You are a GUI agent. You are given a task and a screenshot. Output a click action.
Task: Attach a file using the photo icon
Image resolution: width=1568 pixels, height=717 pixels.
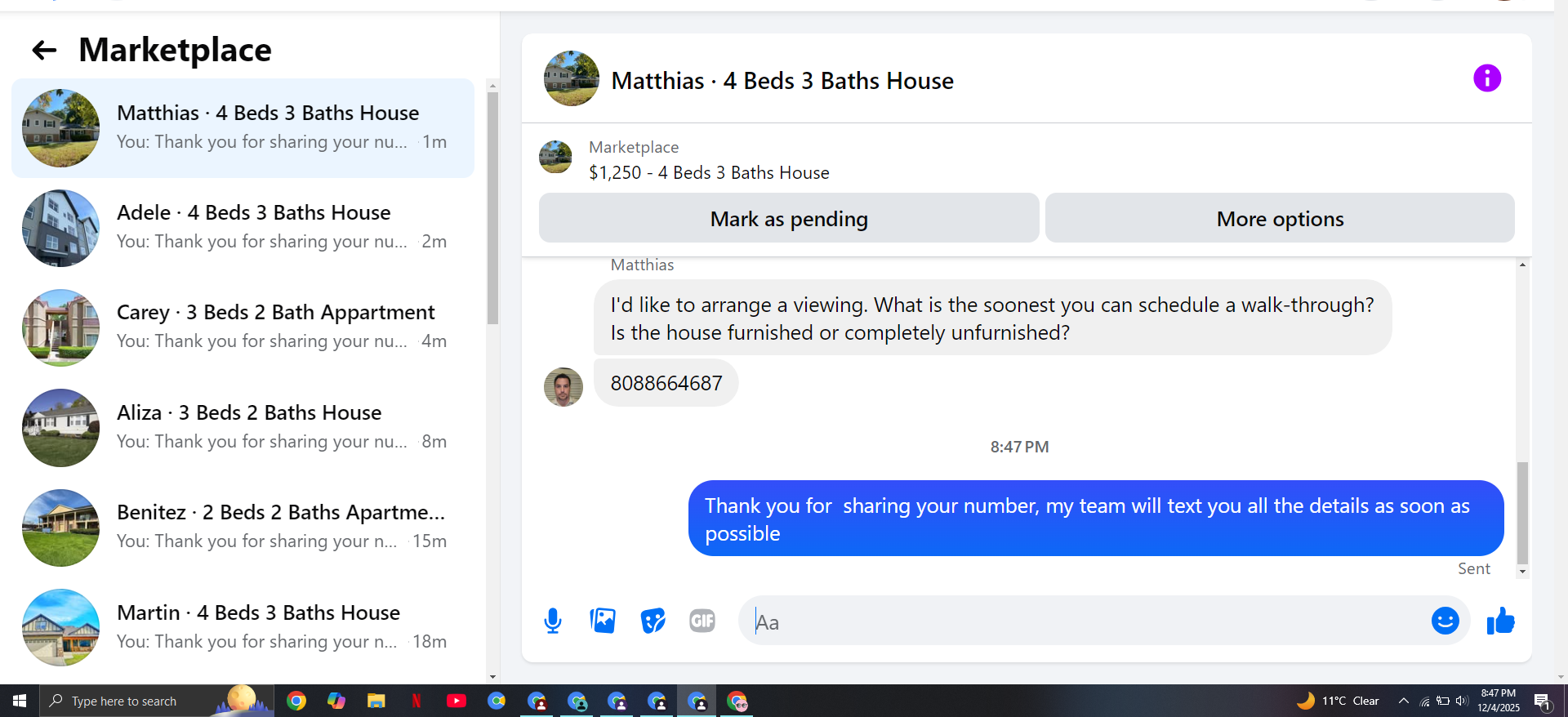(x=603, y=621)
